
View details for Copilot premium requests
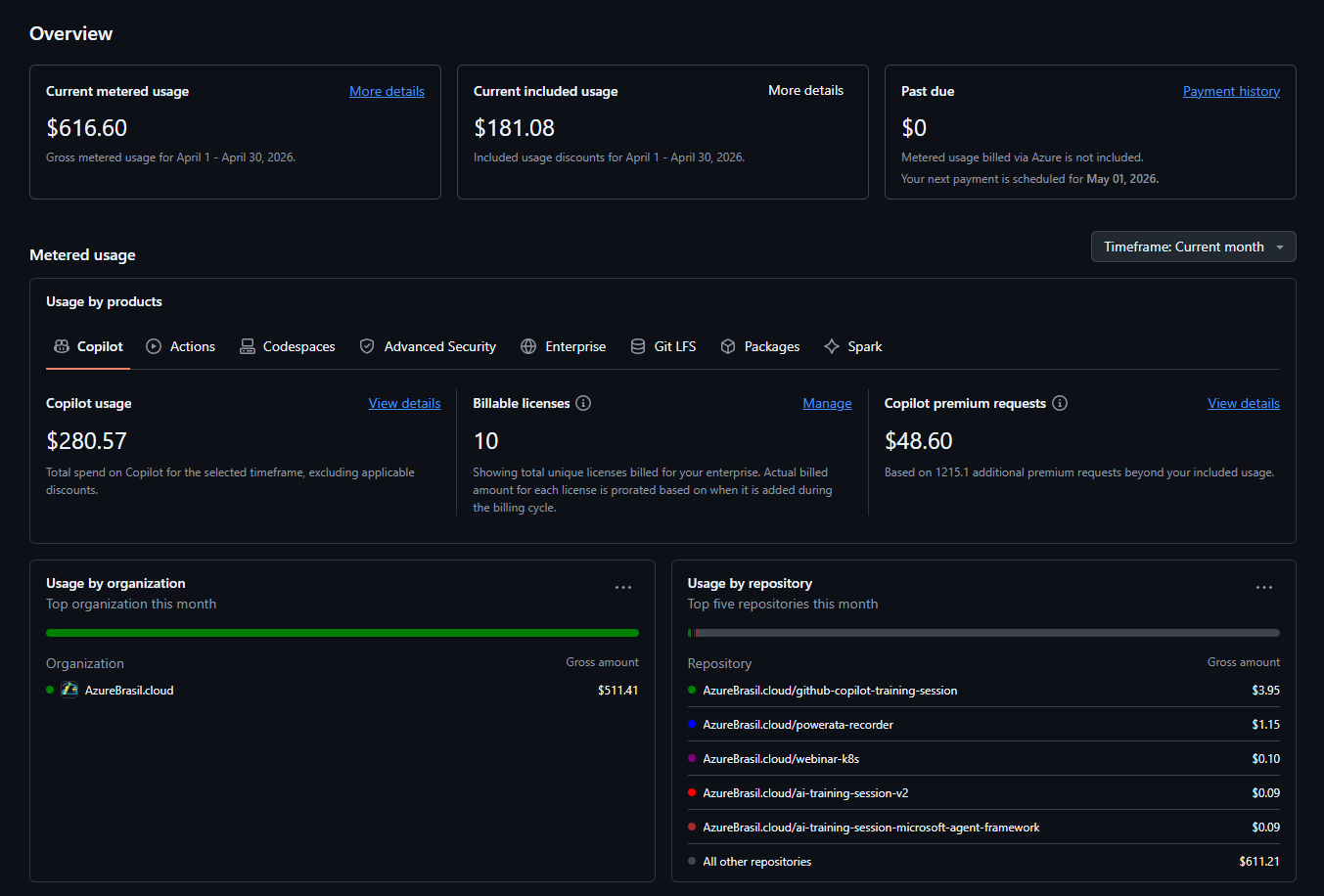(1244, 403)
